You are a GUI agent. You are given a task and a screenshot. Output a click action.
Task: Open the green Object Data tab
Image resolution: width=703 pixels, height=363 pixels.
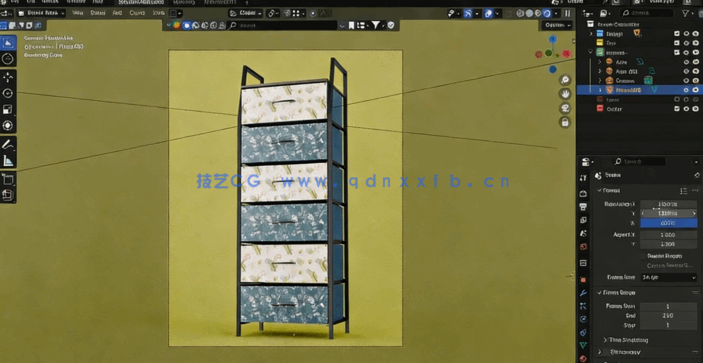583,346
